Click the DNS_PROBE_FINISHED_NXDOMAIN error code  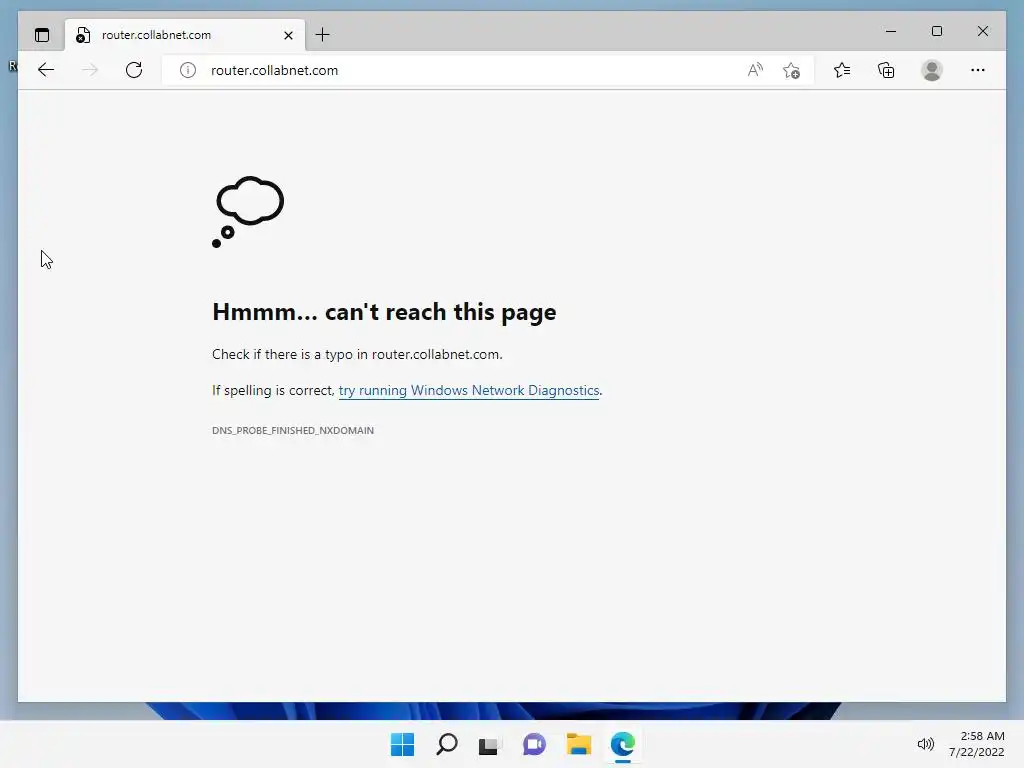293,430
